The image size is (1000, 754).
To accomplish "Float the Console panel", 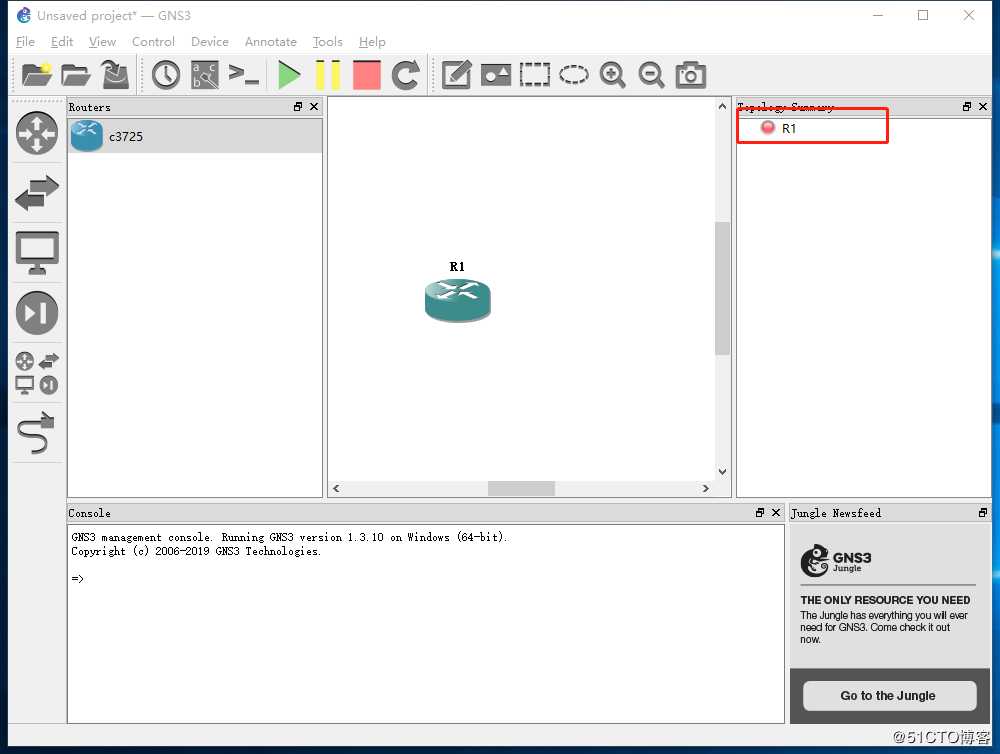I will 760,512.
